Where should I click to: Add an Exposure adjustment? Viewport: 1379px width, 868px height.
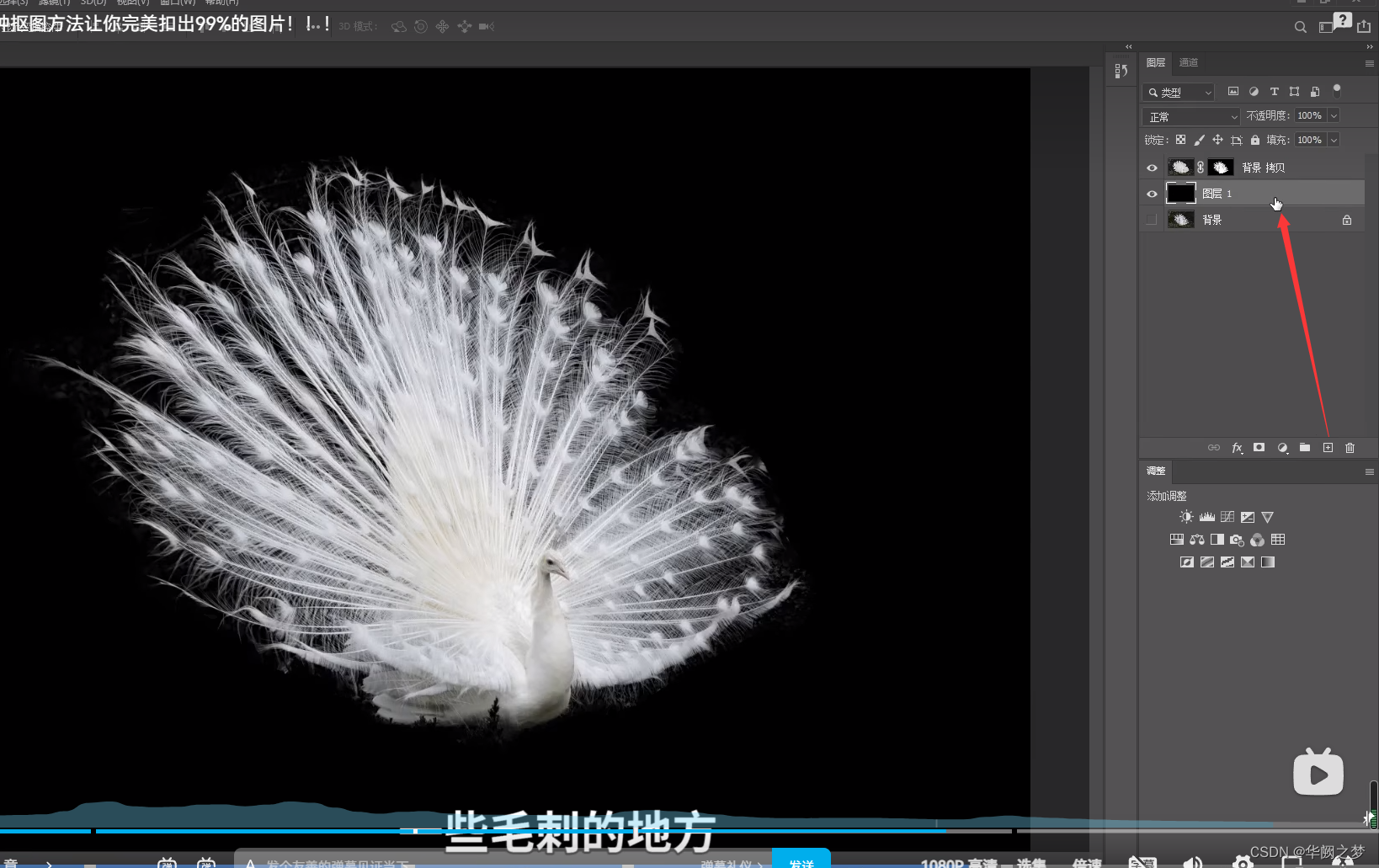point(1247,517)
